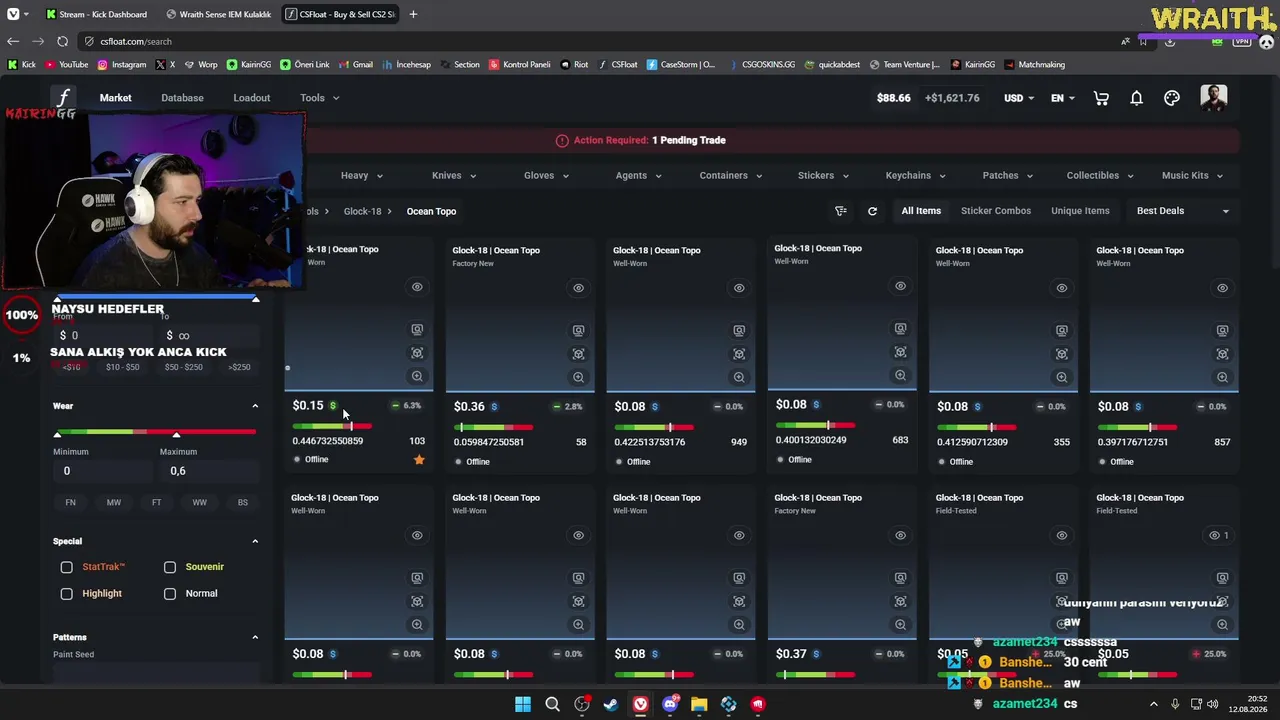Open the Best Deals sort dropdown
The width and height of the screenshot is (1280, 720).
click(1183, 211)
